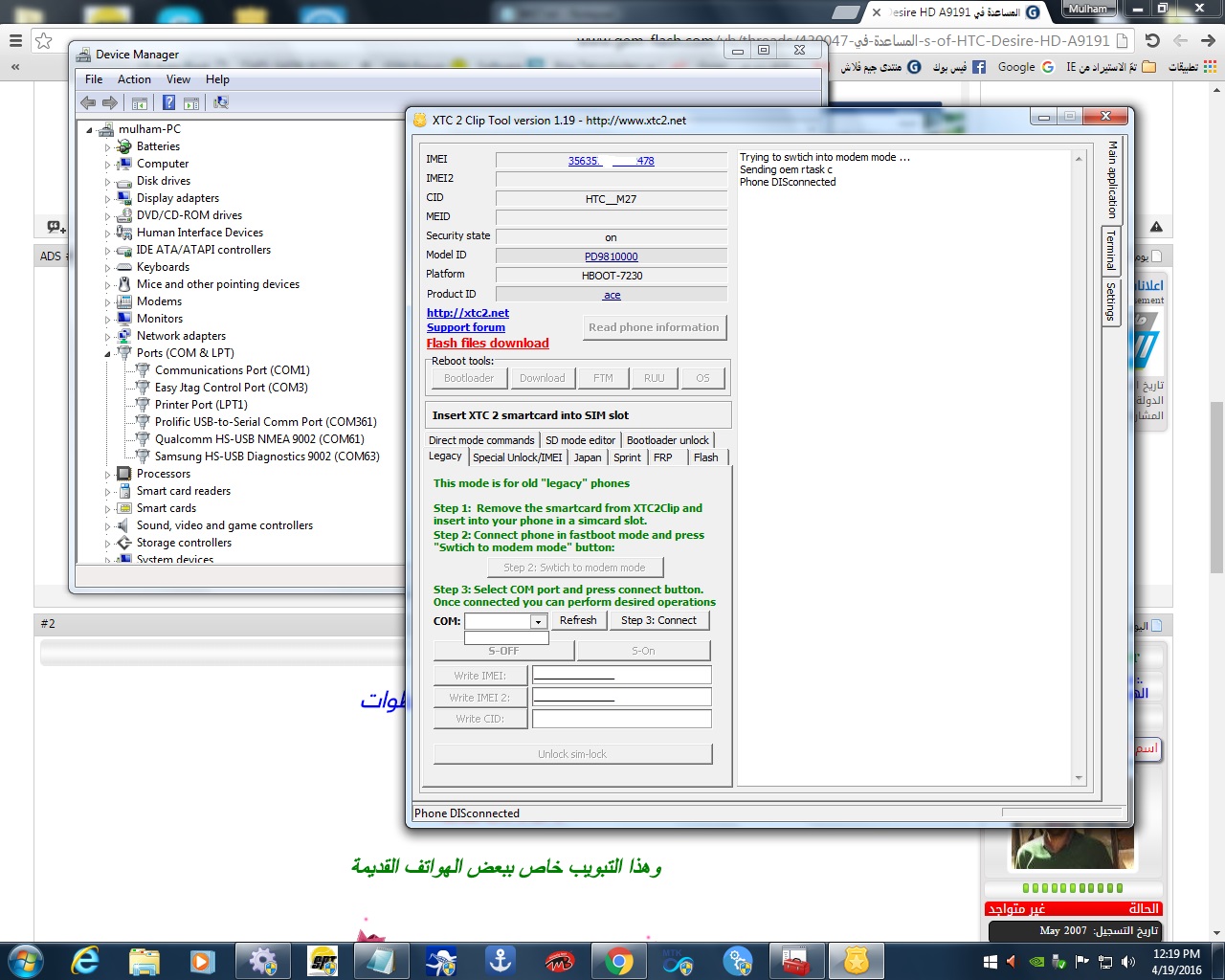Image resolution: width=1225 pixels, height=980 pixels.
Task: Open the Chrome apps grid shortcut
Action: [x=1192, y=67]
